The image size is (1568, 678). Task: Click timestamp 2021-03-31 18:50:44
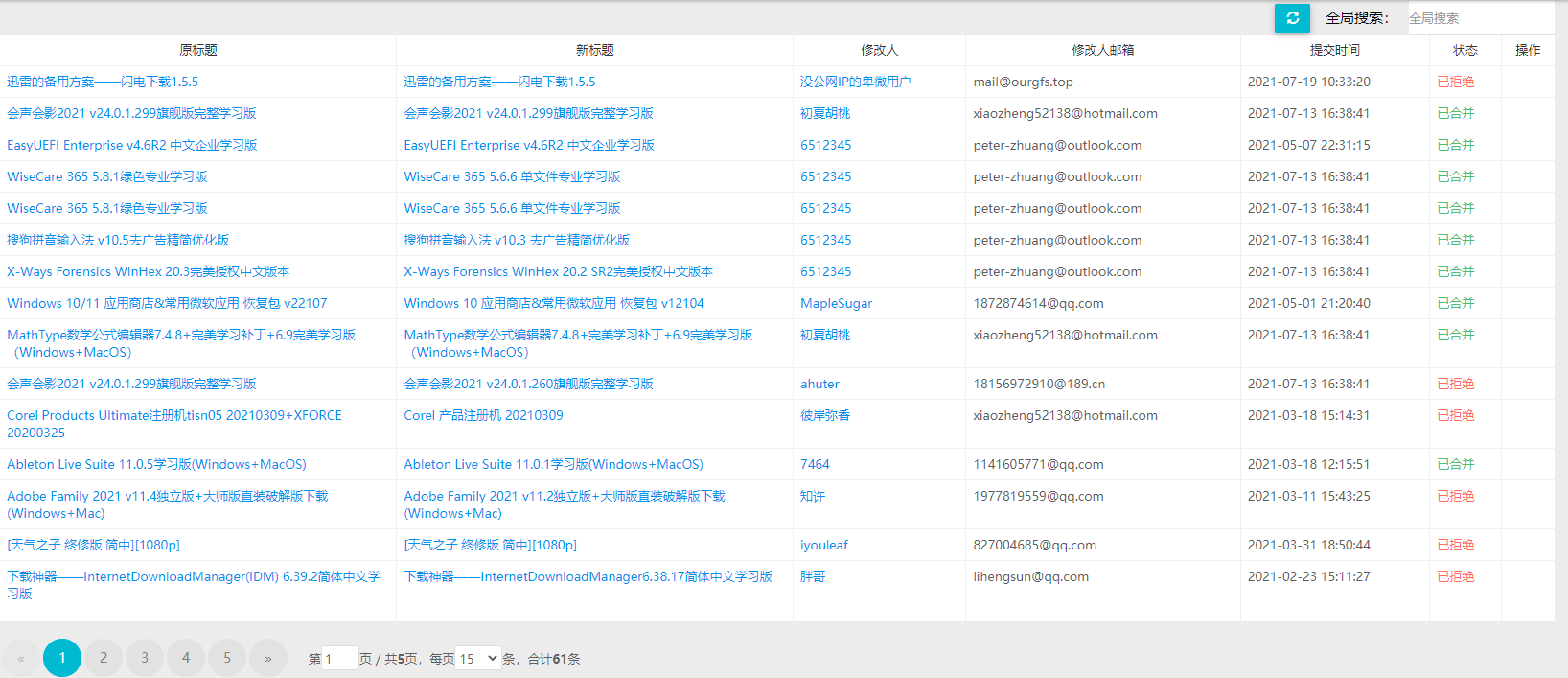[1308, 545]
